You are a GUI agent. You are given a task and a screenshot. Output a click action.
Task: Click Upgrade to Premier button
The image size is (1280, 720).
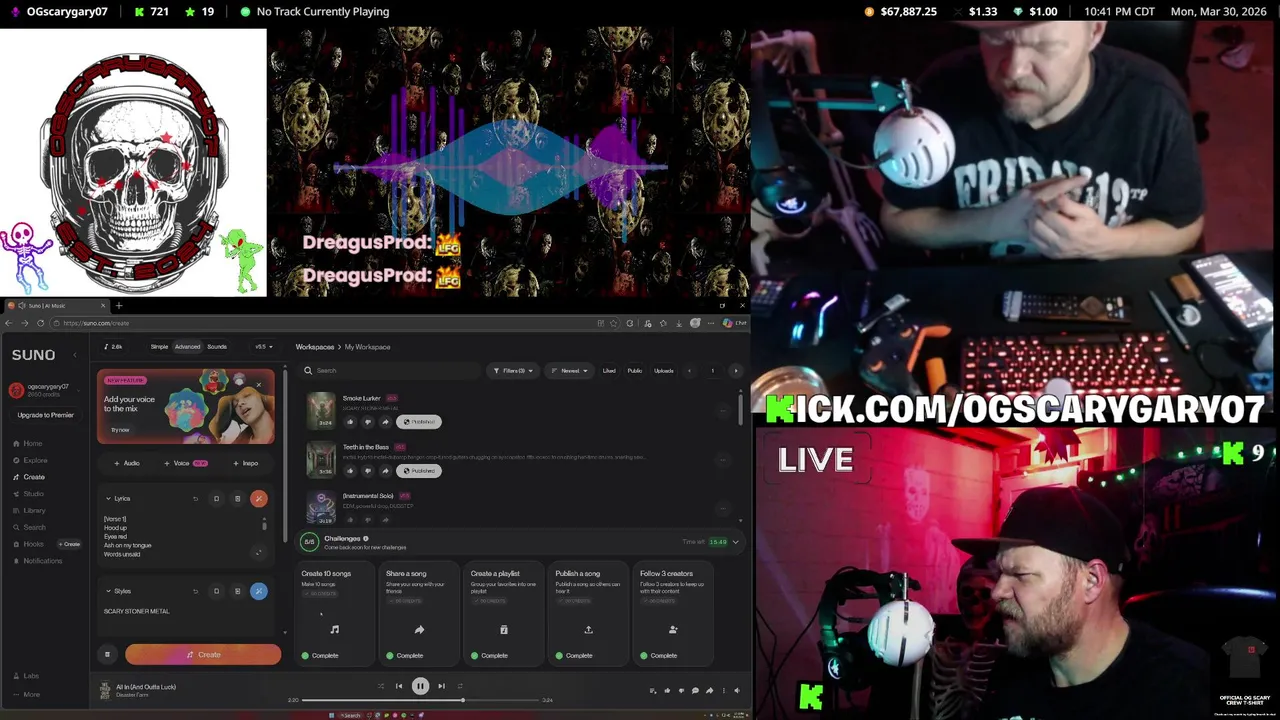coord(45,415)
